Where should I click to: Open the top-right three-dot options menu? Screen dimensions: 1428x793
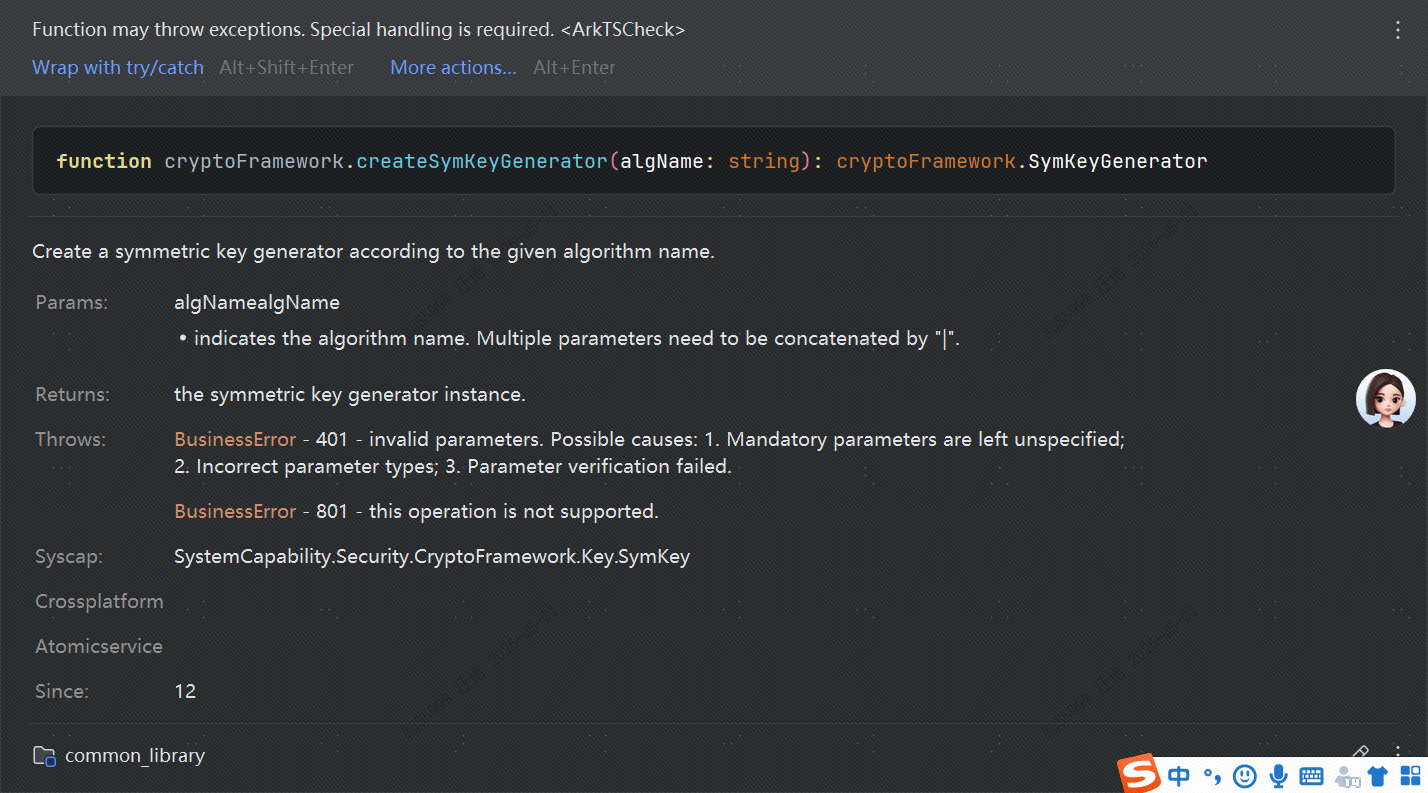[x=1398, y=30]
